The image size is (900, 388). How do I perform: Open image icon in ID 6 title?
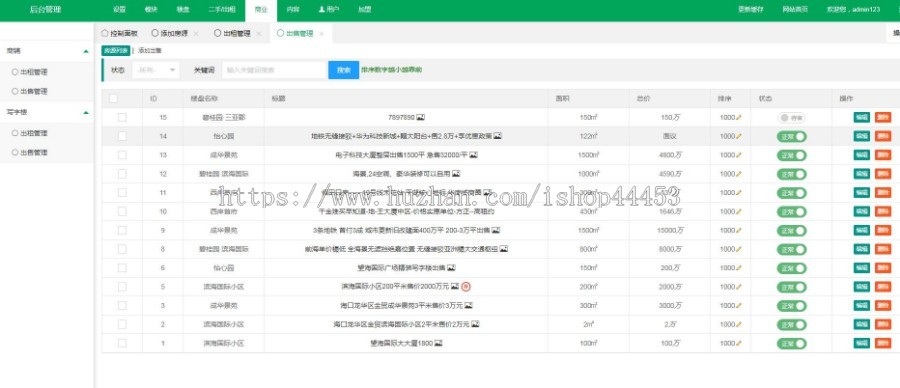pyautogui.click(x=451, y=268)
